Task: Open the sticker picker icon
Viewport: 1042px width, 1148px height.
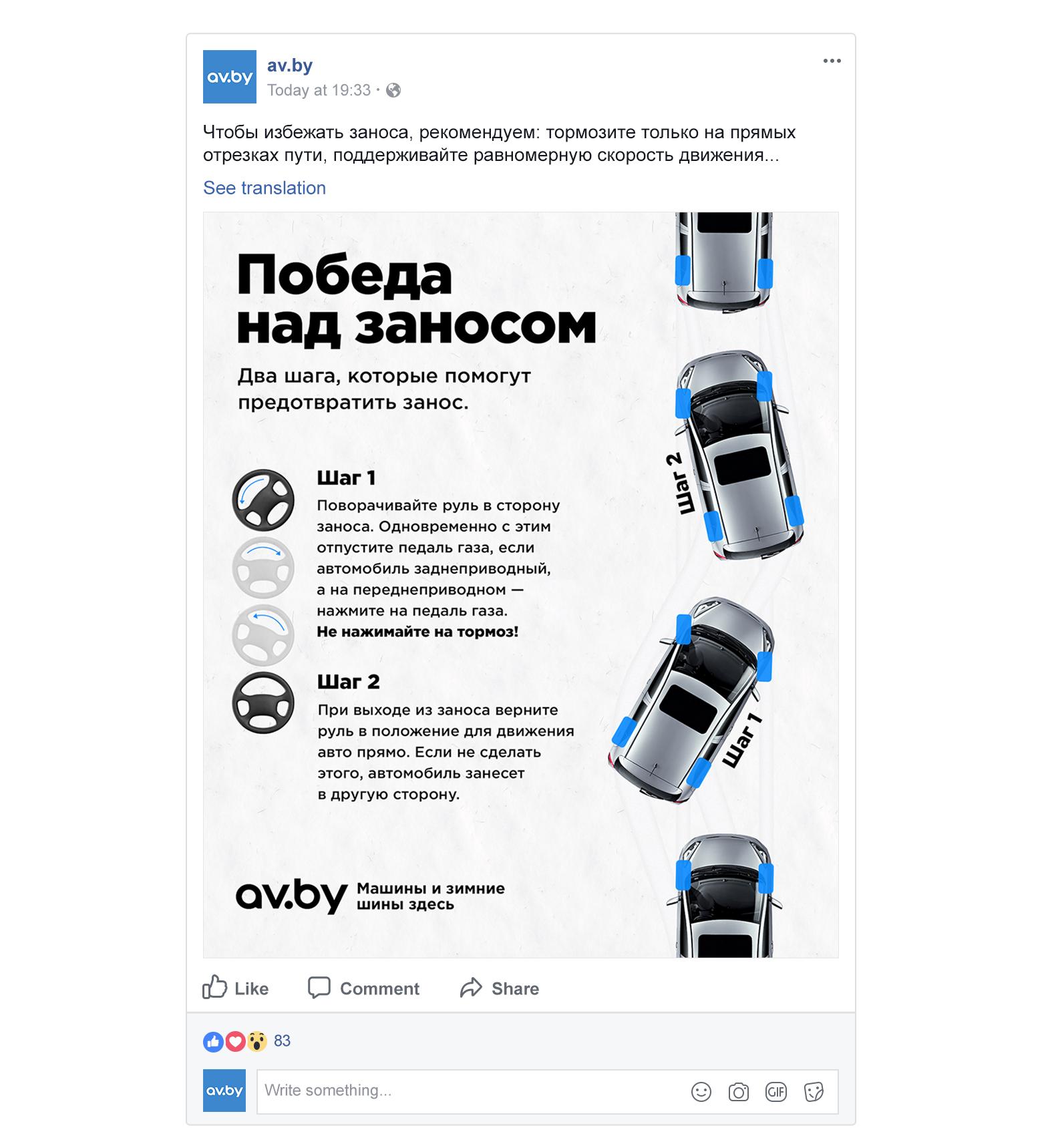Action: tap(814, 1093)
